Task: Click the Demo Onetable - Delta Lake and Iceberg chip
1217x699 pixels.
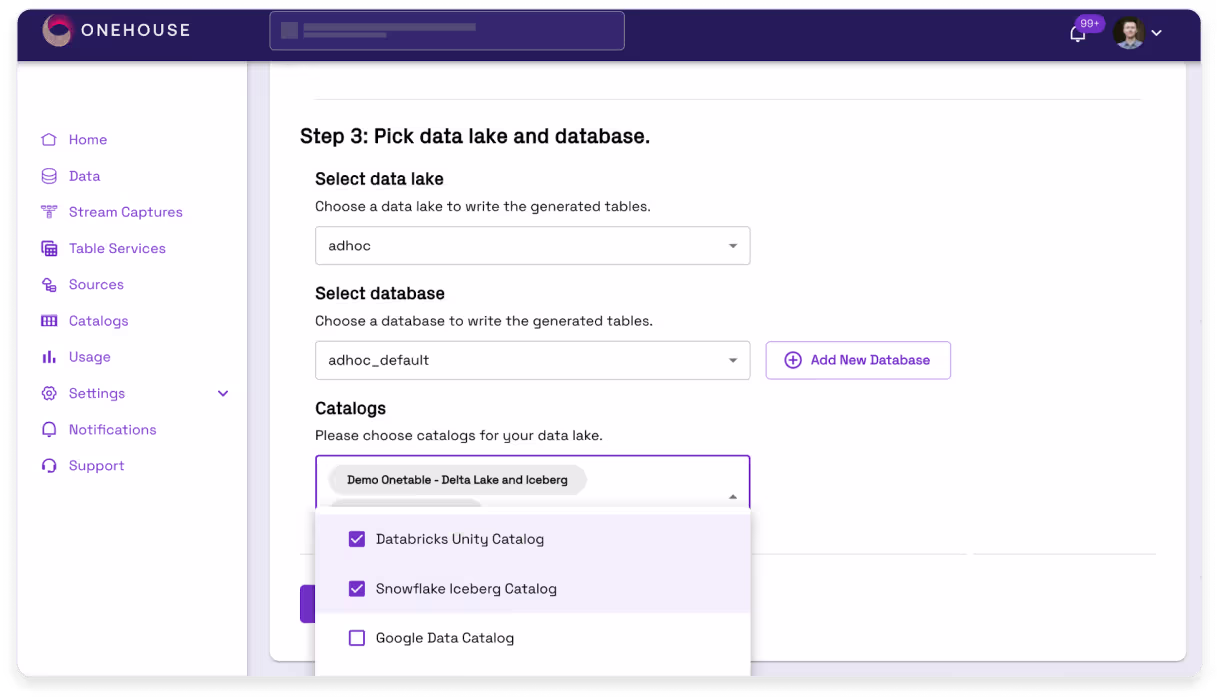Action: pos(457,480)
